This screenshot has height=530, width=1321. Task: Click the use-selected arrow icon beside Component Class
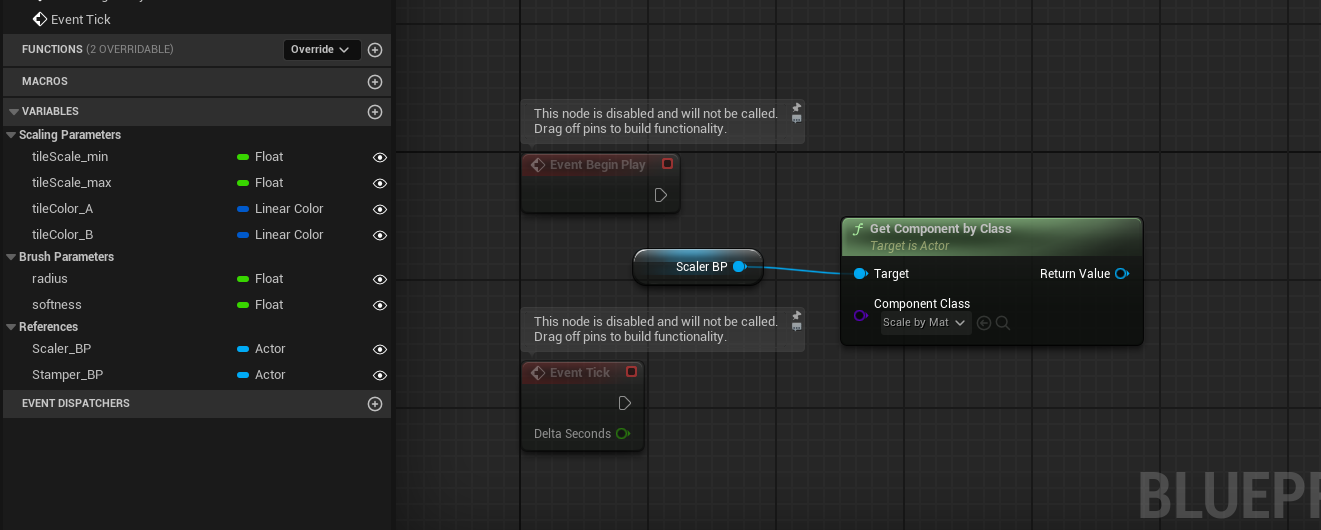click(x=984, y=323)
